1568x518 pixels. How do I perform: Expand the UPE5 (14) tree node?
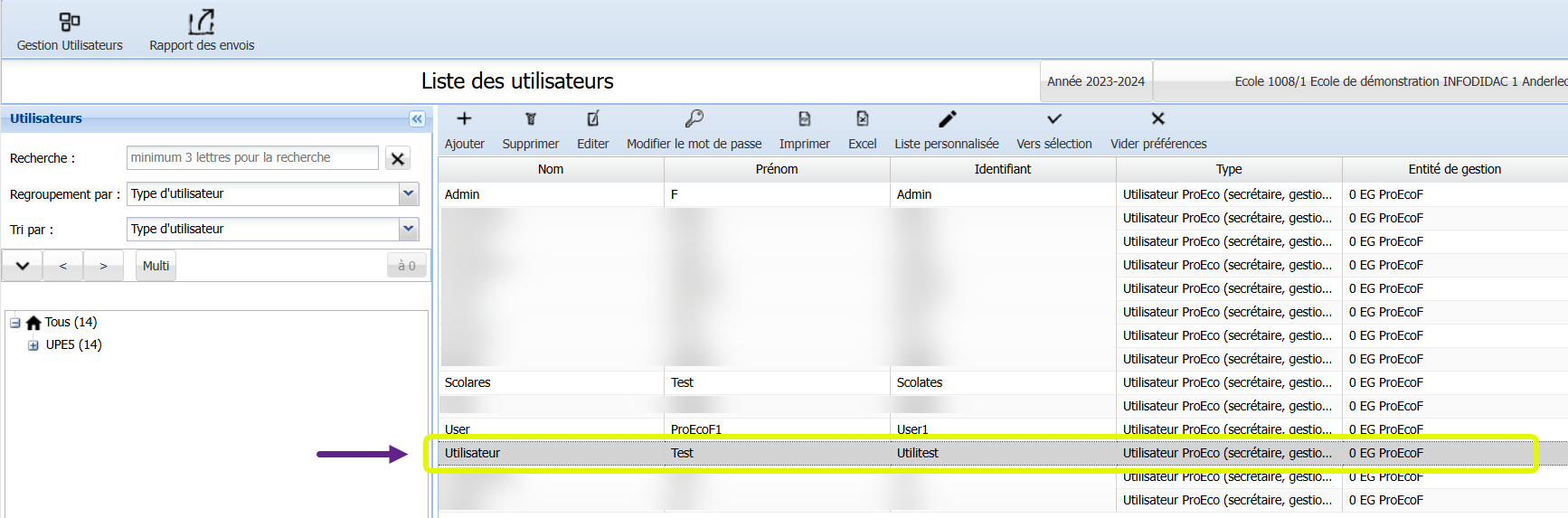(x=33, y=345)
